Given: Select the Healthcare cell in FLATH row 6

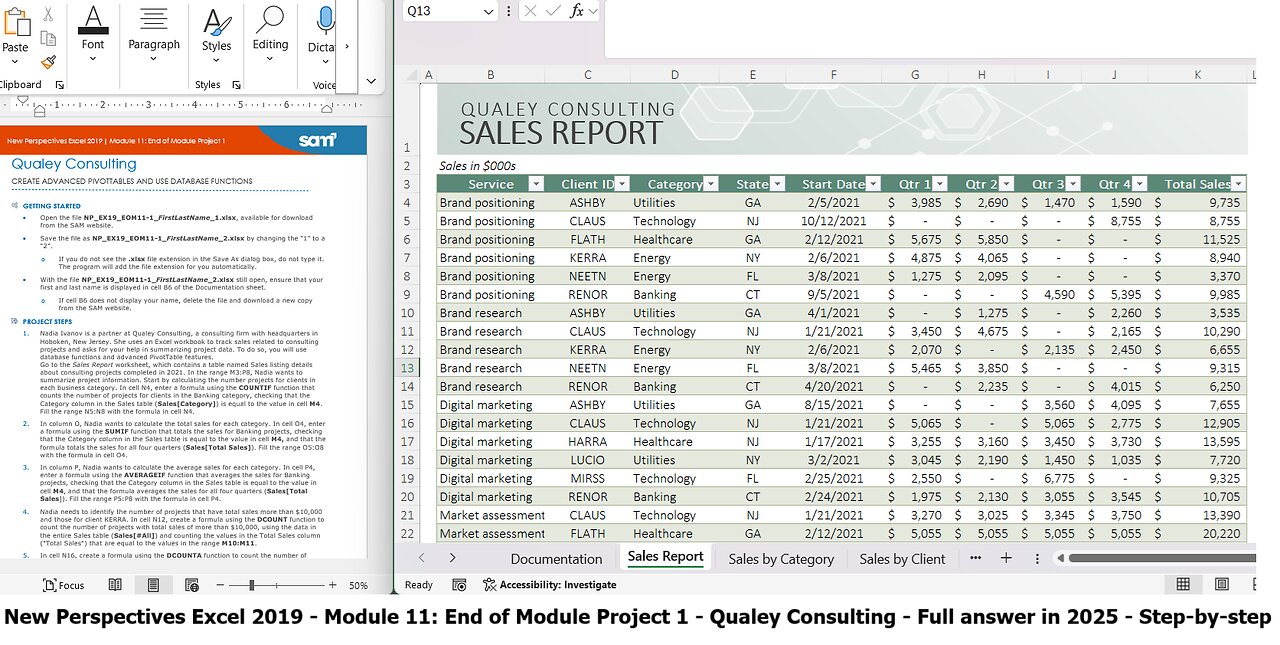Looking at the screenshot, I should coord(675,239).
